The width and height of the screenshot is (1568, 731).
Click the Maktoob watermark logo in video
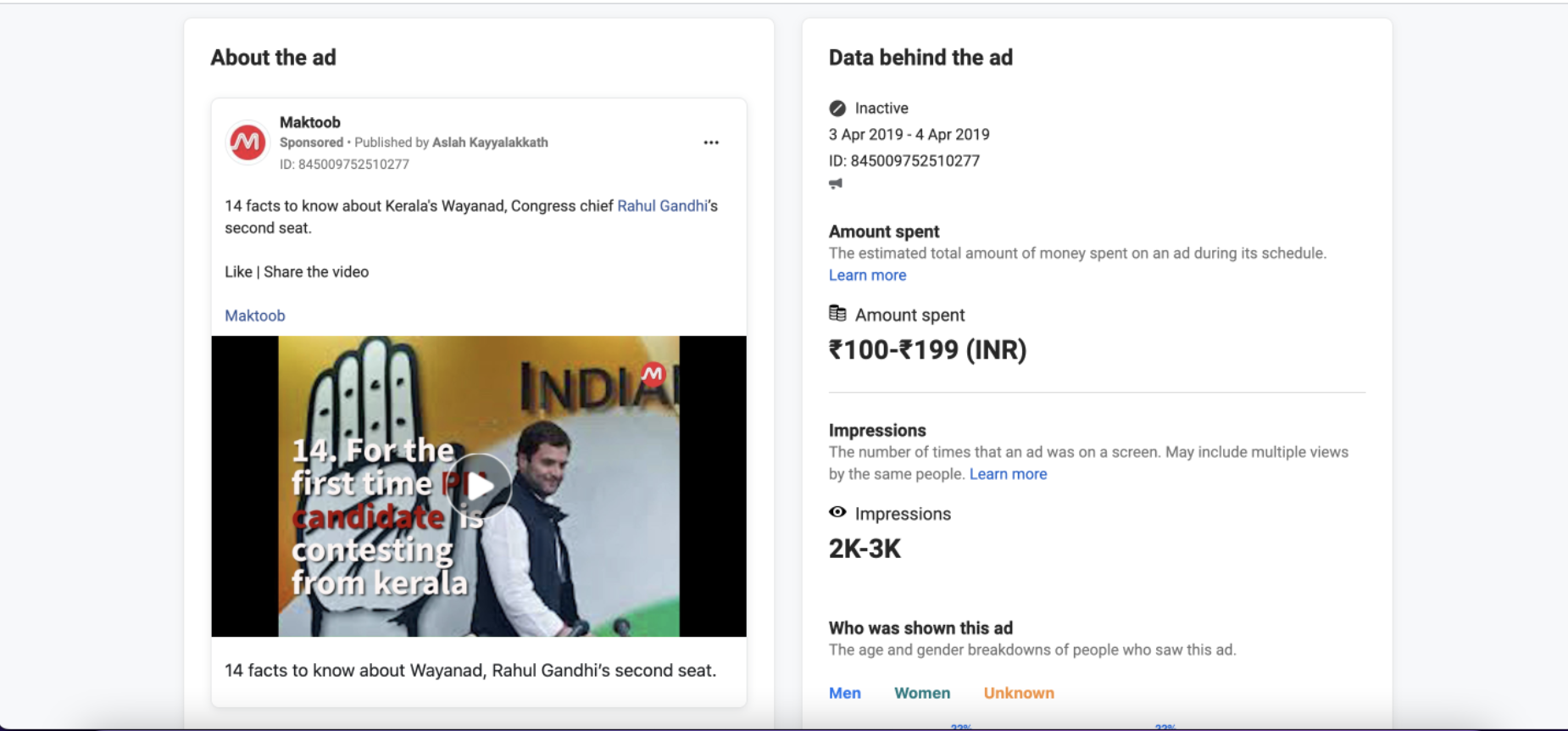coord(653,374)
